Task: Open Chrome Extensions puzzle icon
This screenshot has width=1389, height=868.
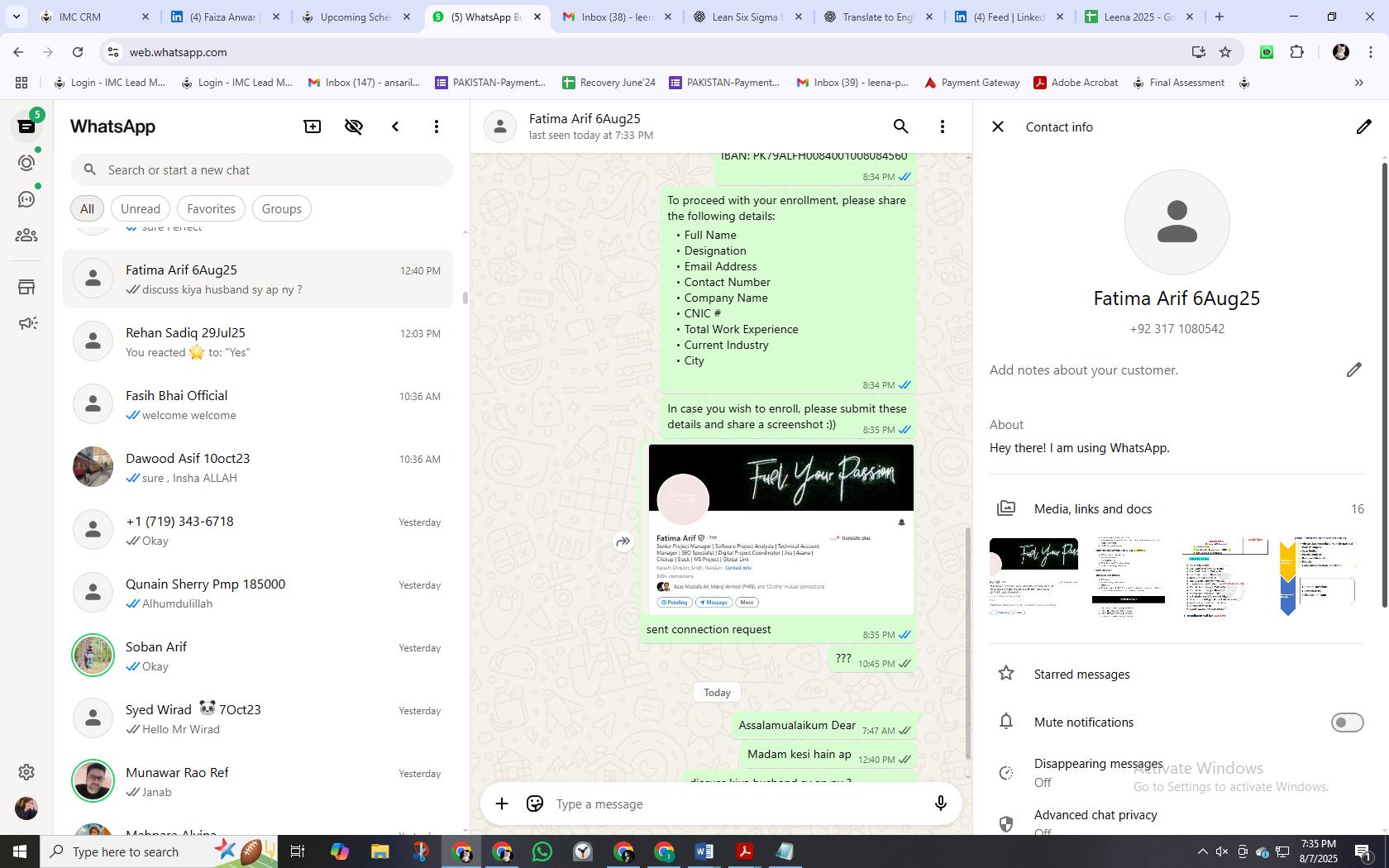Action: pos(1296,52)
